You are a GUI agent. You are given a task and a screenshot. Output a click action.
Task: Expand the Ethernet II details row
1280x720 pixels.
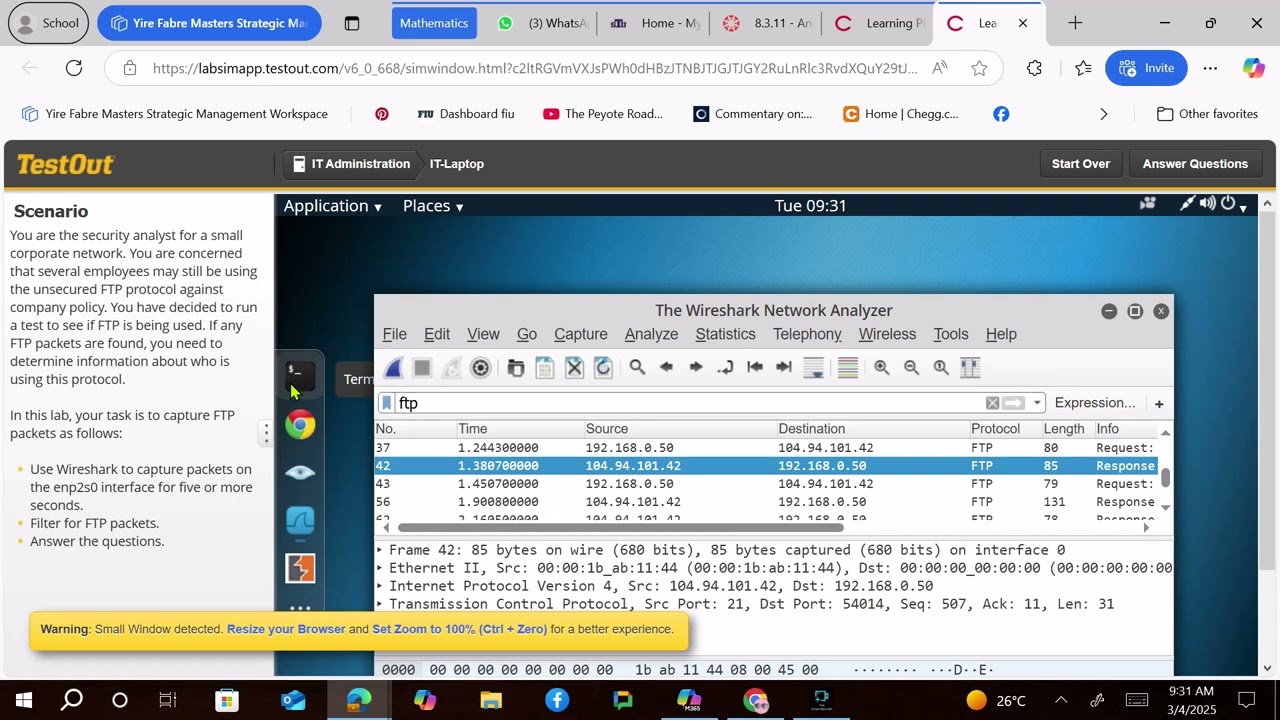click(x=380, y=568)
